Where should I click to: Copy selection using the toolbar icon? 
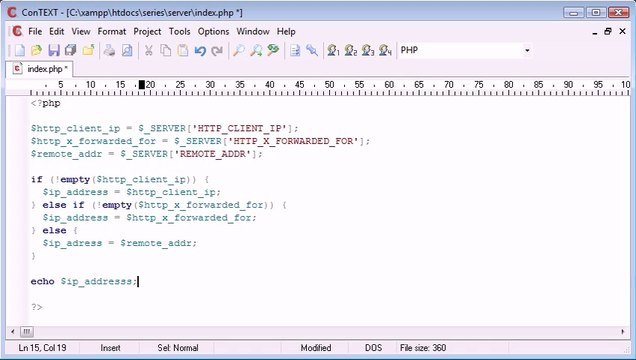point(165,50)
